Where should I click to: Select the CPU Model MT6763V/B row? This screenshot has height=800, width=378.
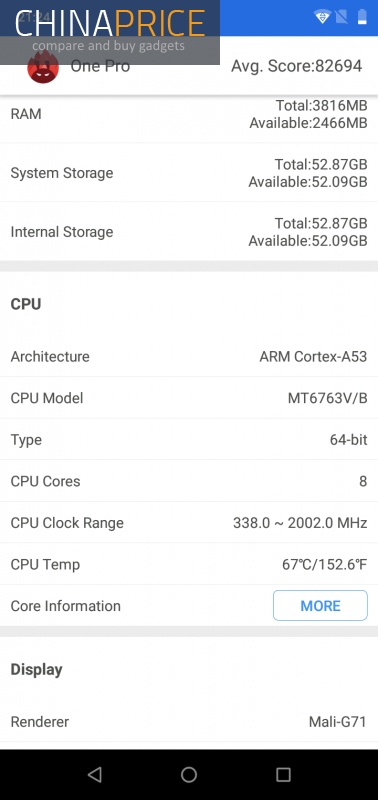(x=189, y=398)
